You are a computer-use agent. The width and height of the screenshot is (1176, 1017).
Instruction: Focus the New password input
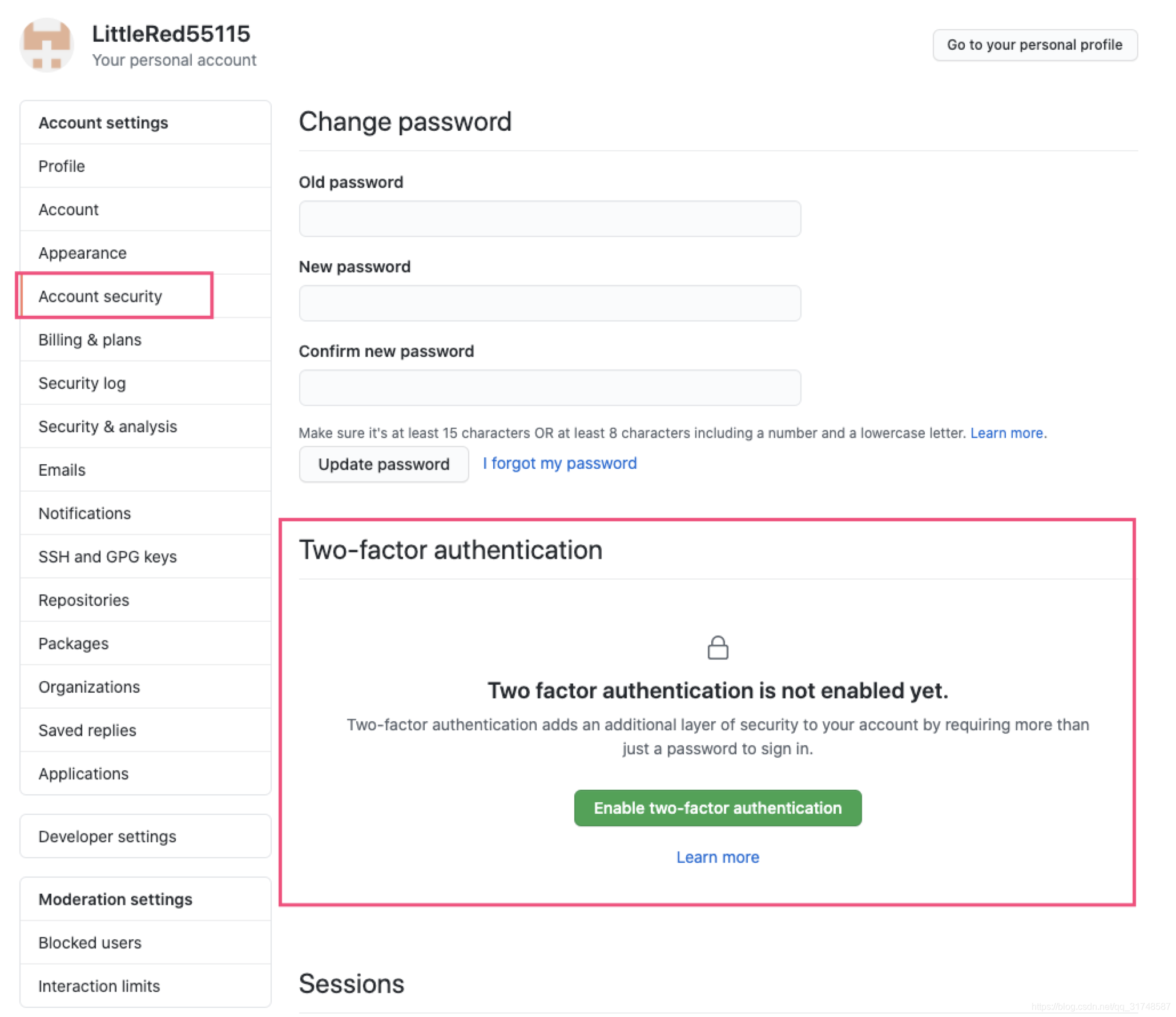click(x=550, y=303)
